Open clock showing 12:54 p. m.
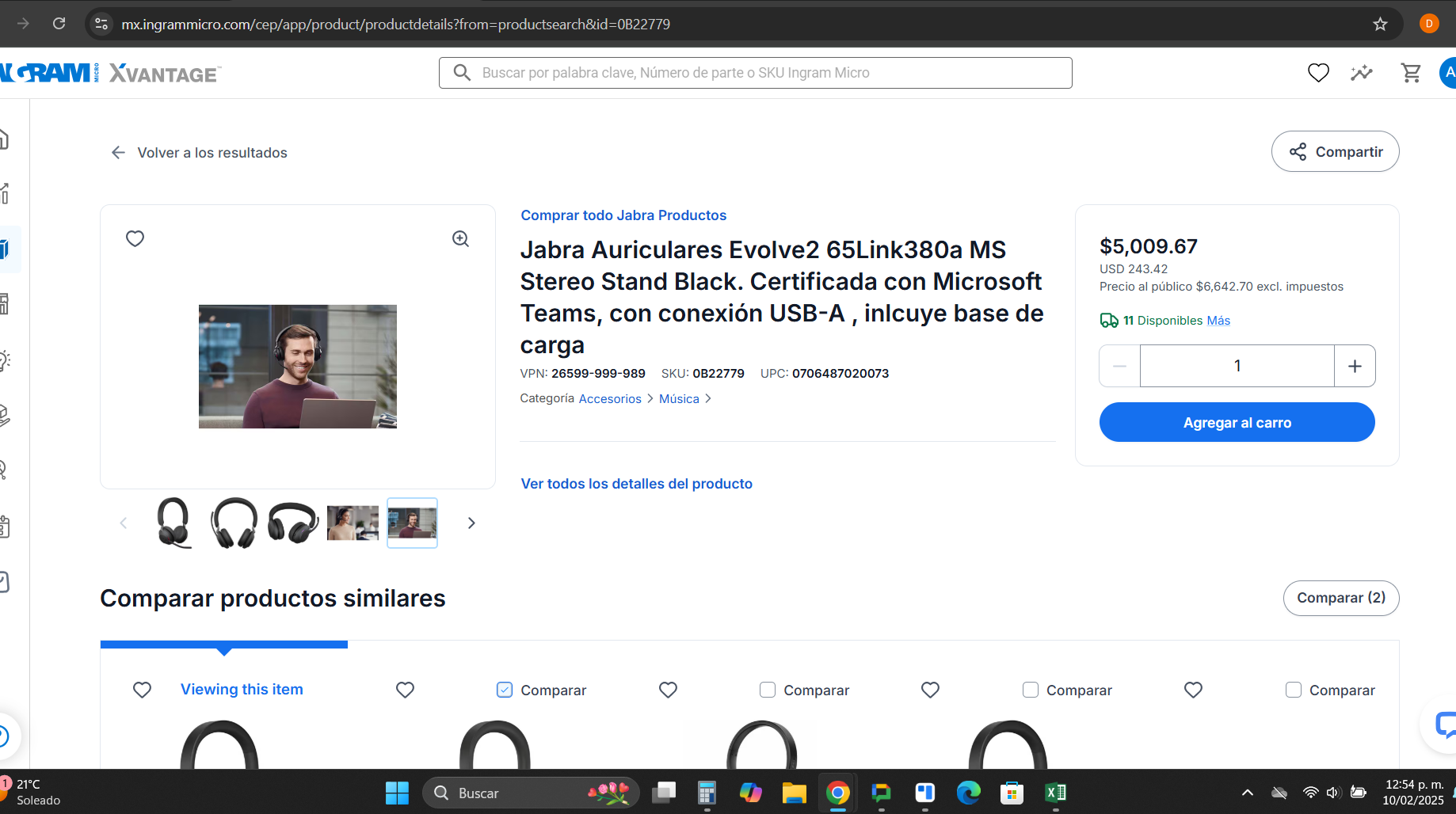Image resolution: width=1456 pixels, height=814 pixels. [x=1413, y=792]
